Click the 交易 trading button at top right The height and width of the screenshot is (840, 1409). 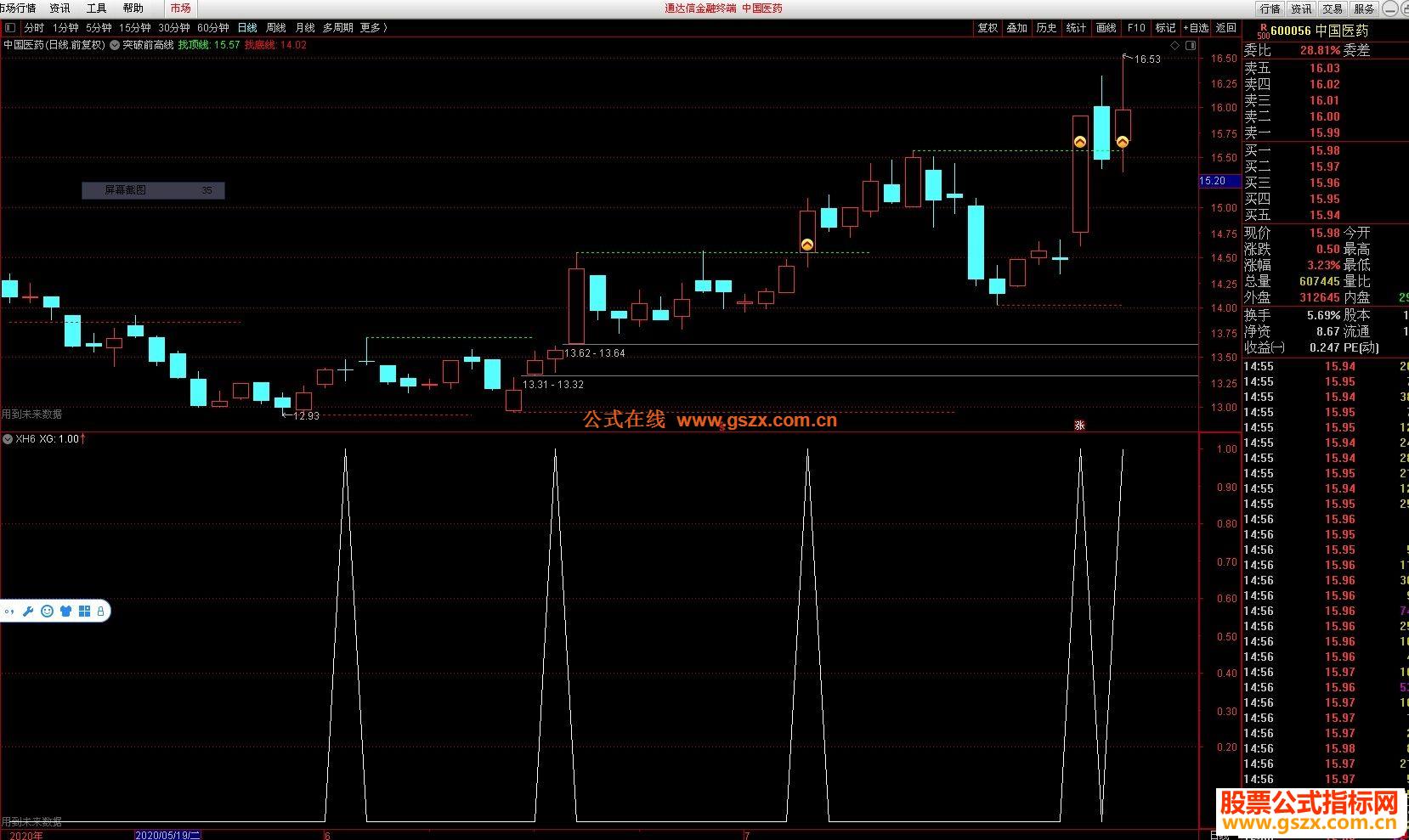[x=1333, y=8]
